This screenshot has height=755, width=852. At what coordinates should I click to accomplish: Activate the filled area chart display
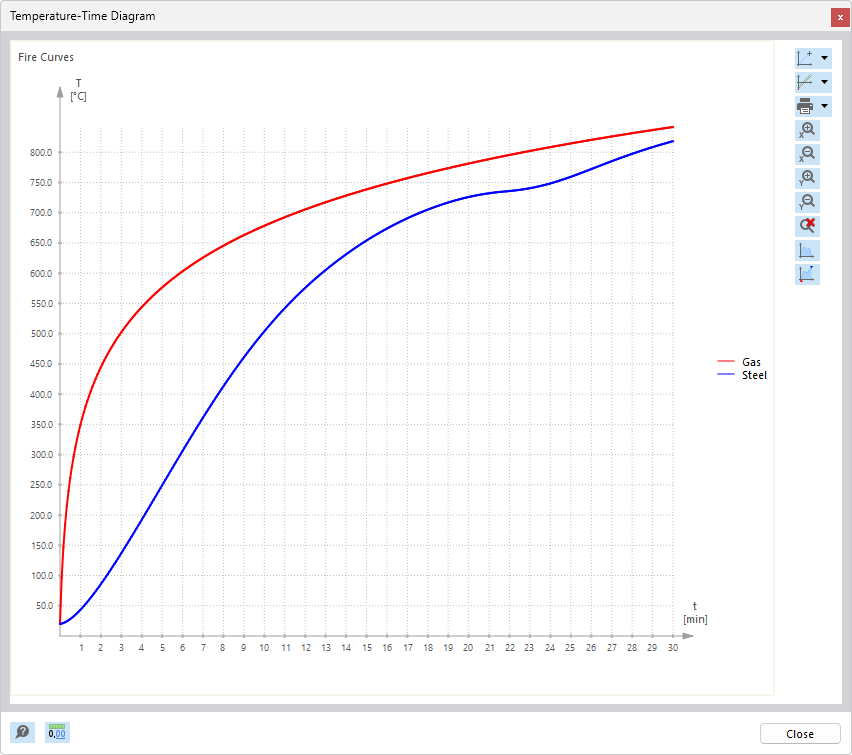806,249
